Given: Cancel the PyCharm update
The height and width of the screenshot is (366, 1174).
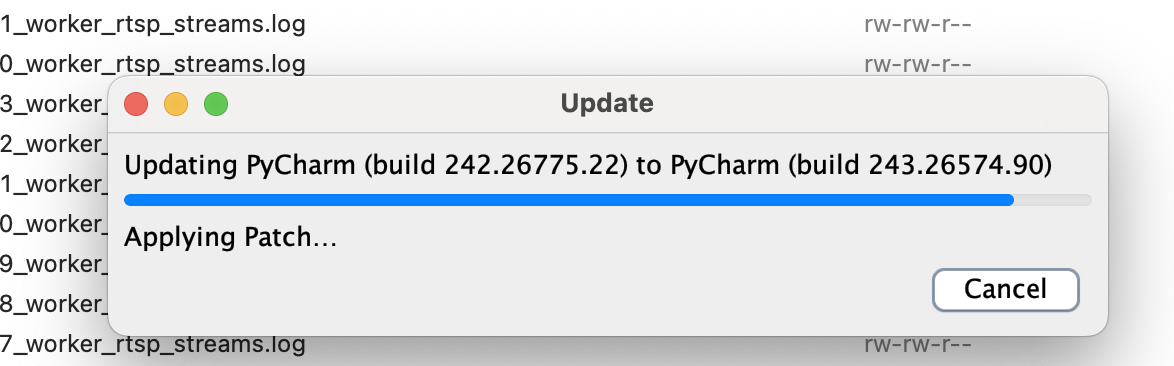Looking at the screenshot, I should coord(1005,290).
